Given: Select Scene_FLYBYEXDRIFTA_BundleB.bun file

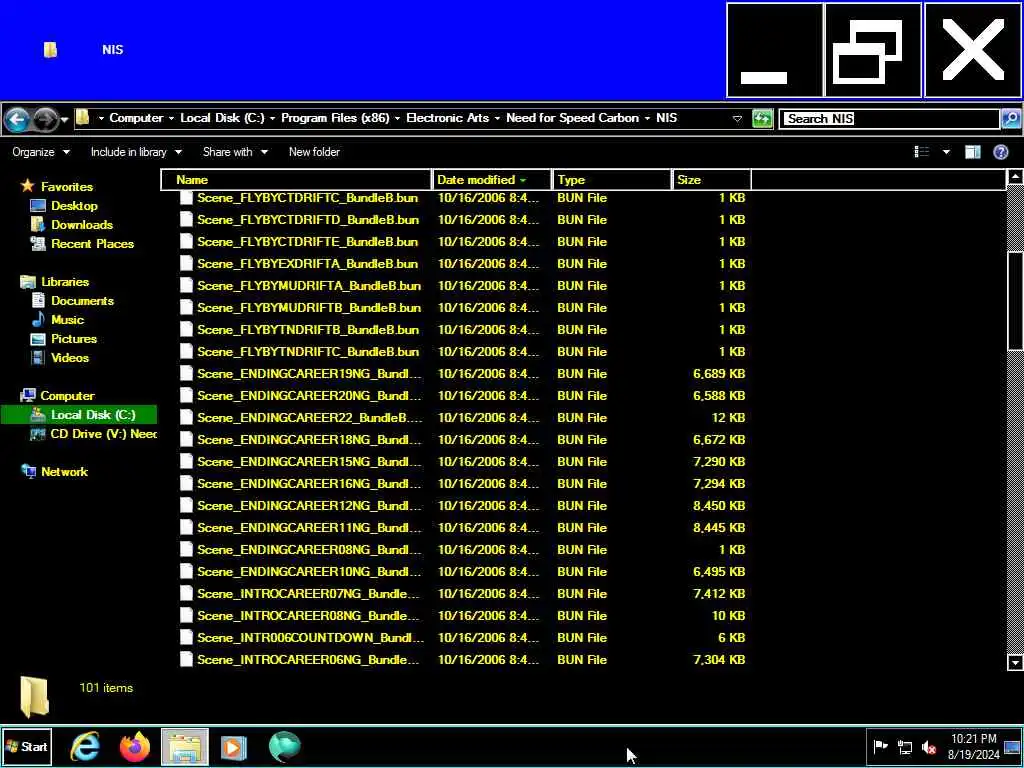Looking at the screenshot, I should (x=308, y=264).
